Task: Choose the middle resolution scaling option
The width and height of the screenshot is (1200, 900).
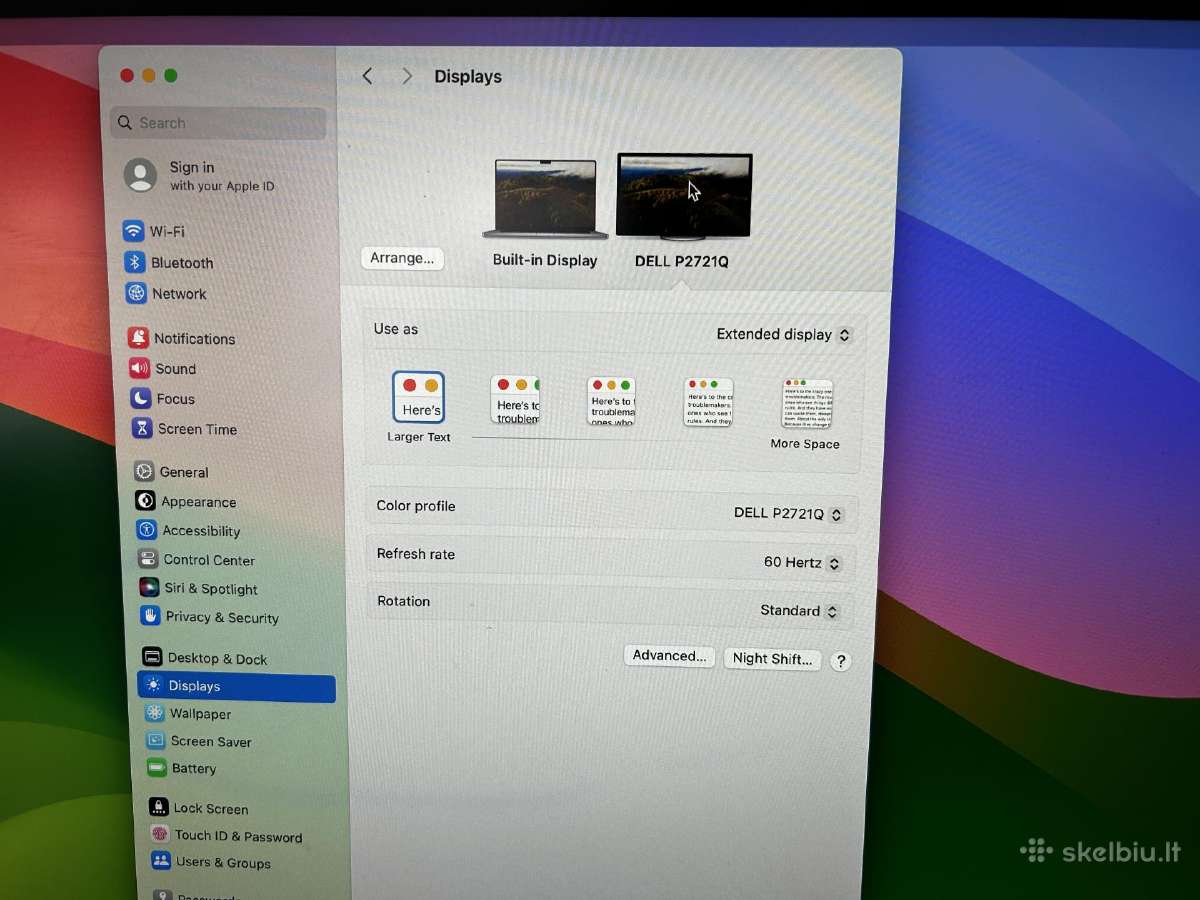Action: pyautogui.click(x=611, y=401)
